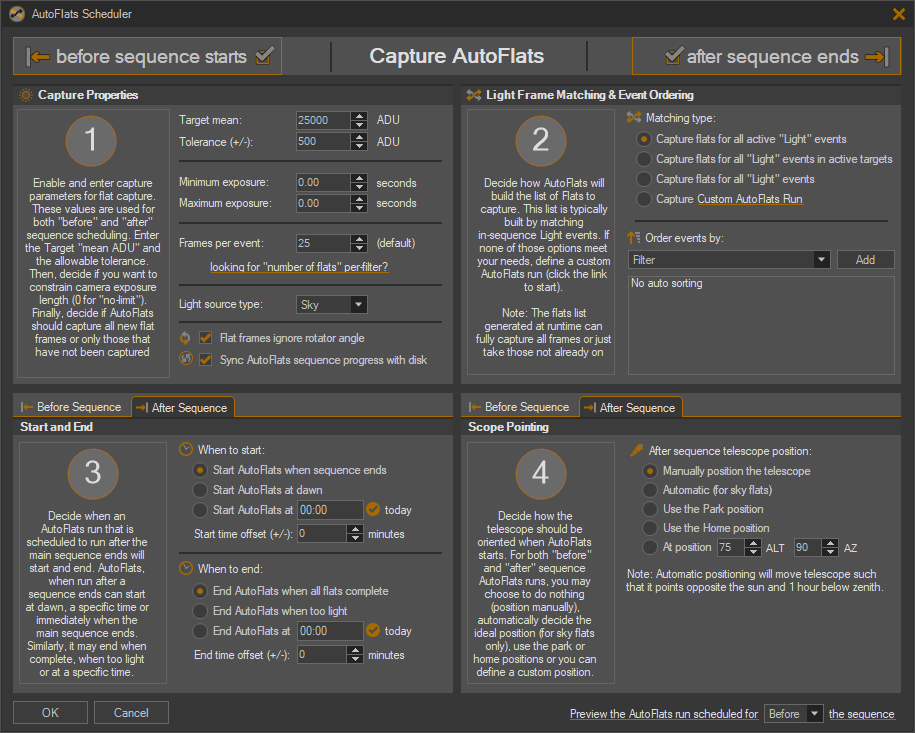Viewport: 915px width, 733px height.
Task: Click the step 2 circle badge
Action: pos(540,141)
